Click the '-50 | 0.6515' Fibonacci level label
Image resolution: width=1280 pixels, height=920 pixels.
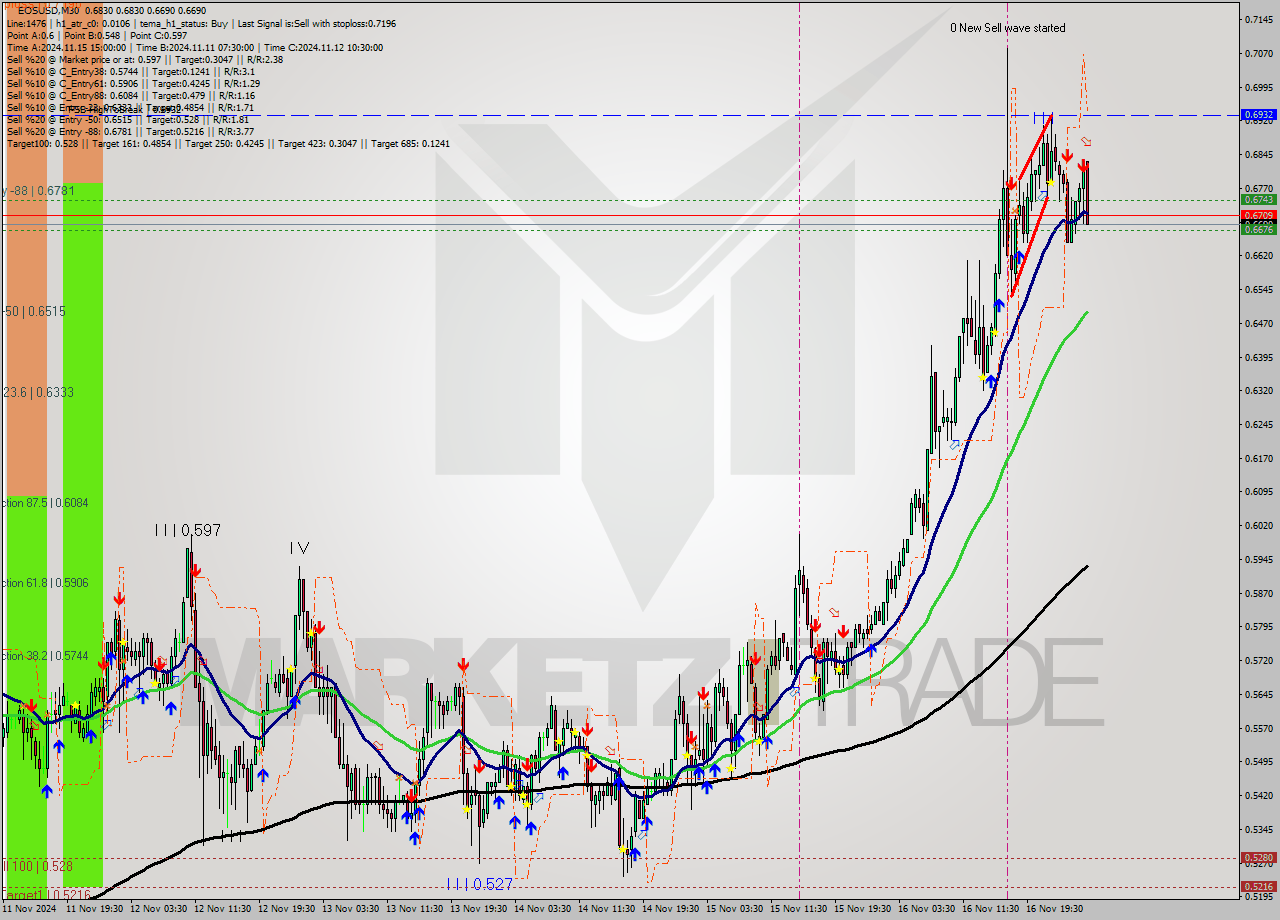coord(34,311)
